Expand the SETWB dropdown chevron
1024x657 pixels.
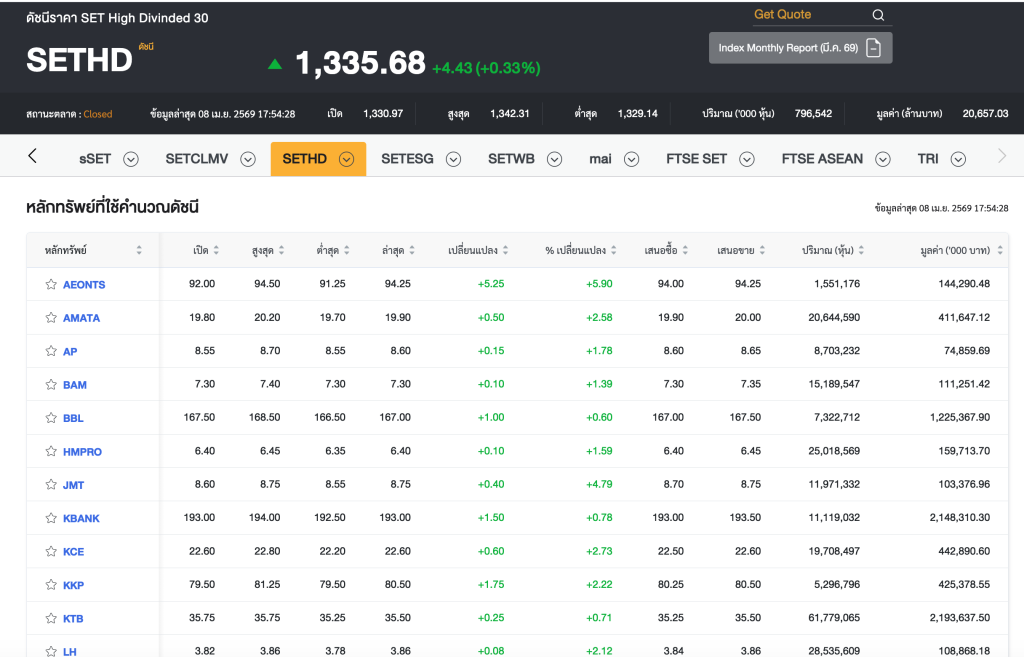point(554,159)
